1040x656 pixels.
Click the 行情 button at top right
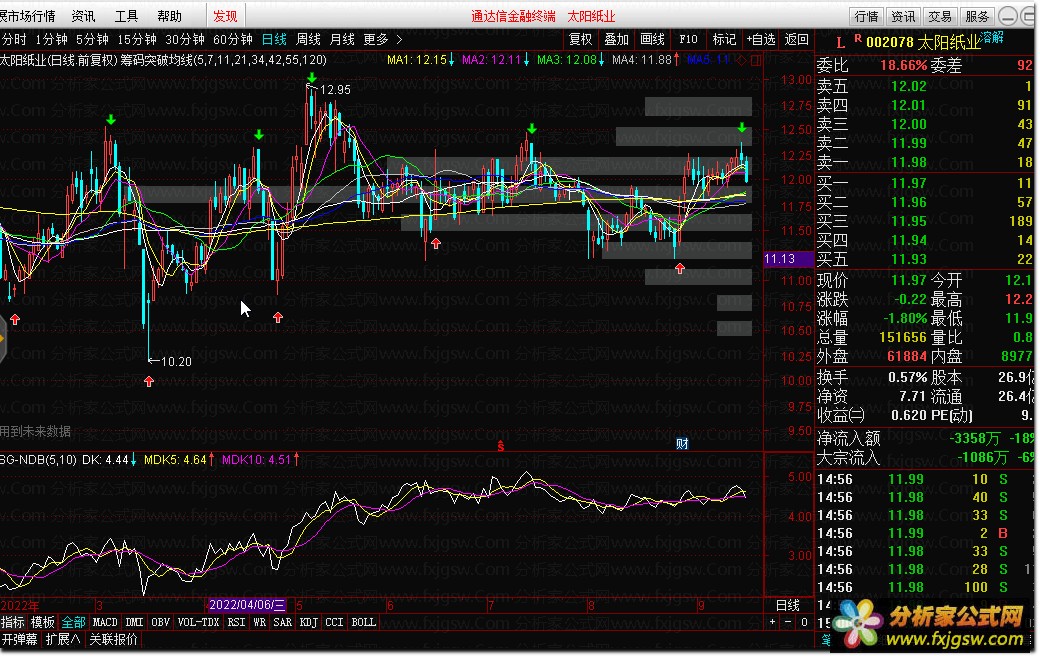pyautogui.click(x=866, y=16)
